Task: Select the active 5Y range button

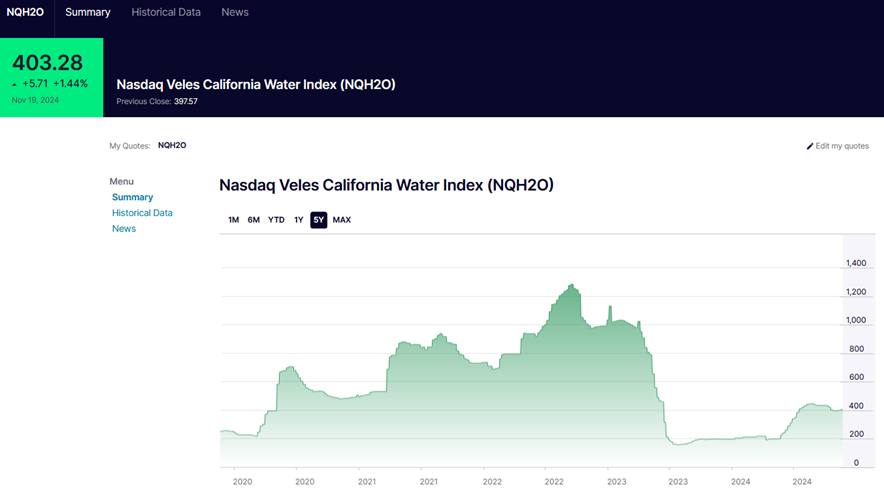Action: [x=319, y=220]
